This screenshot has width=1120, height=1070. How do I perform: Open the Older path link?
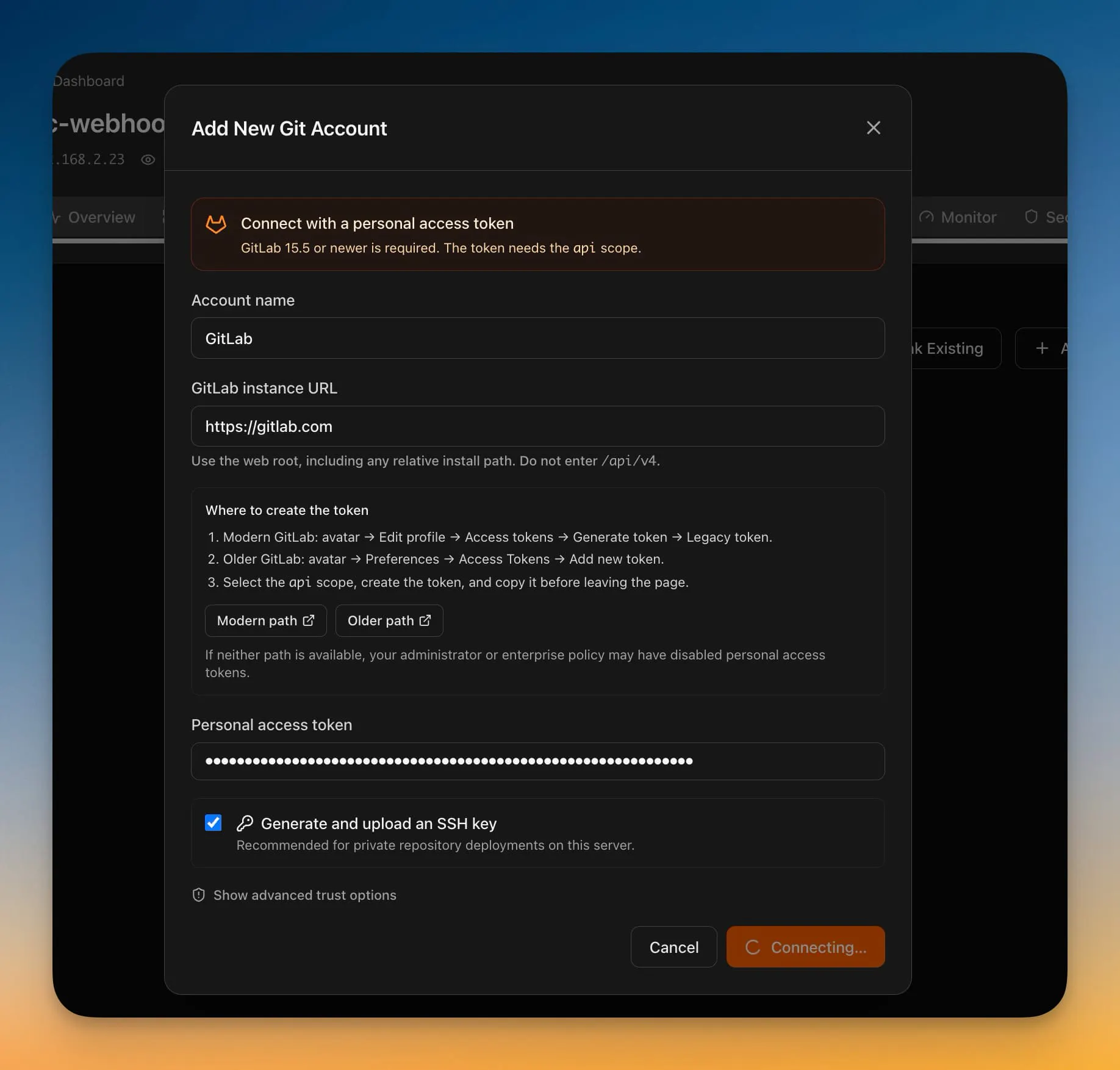389,620
